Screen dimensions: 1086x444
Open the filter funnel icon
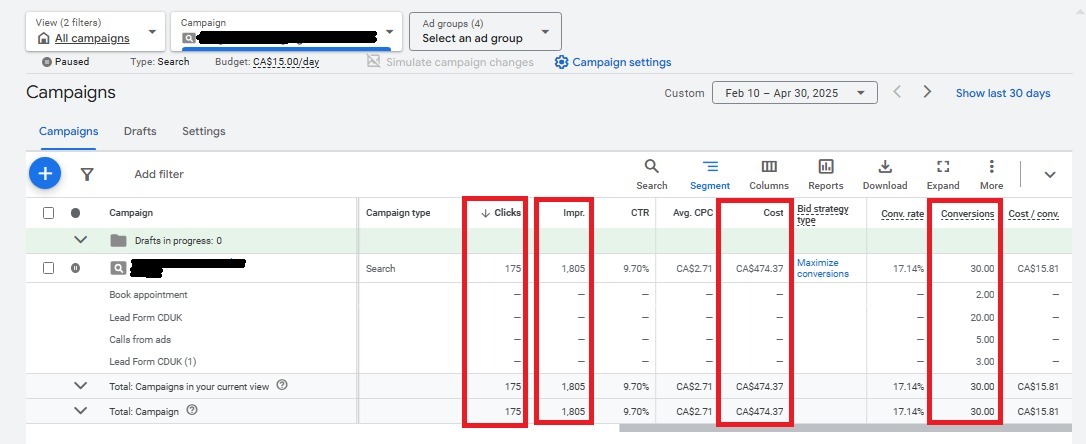87,174
